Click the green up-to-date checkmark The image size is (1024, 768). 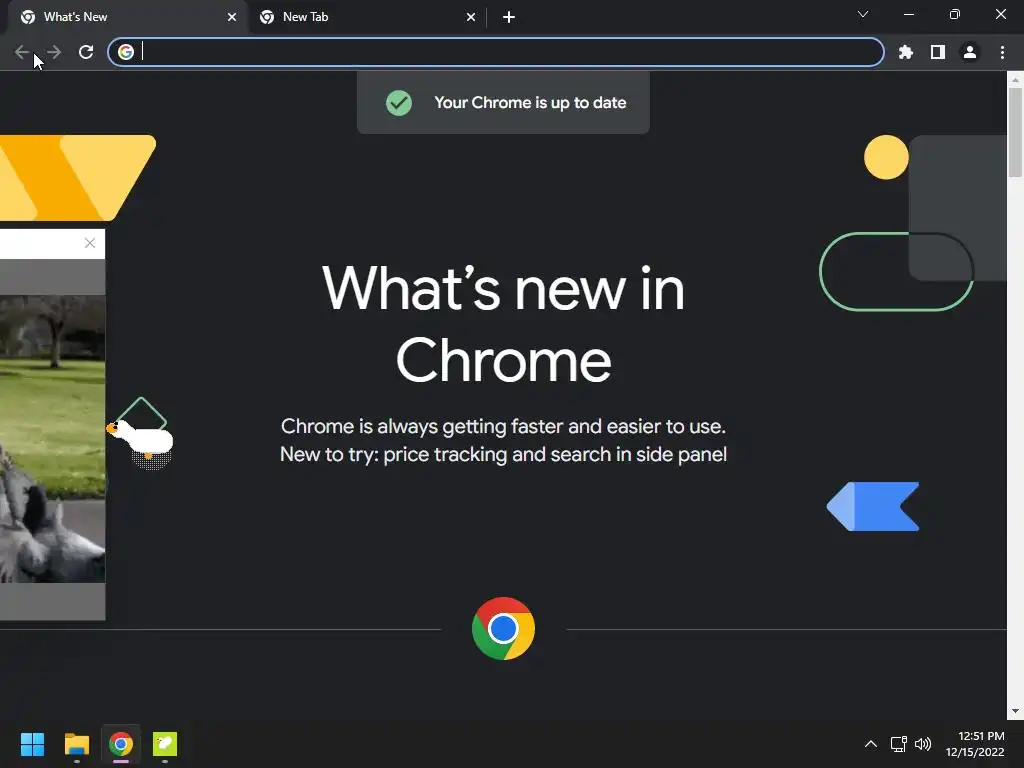(x=399, y=103)
